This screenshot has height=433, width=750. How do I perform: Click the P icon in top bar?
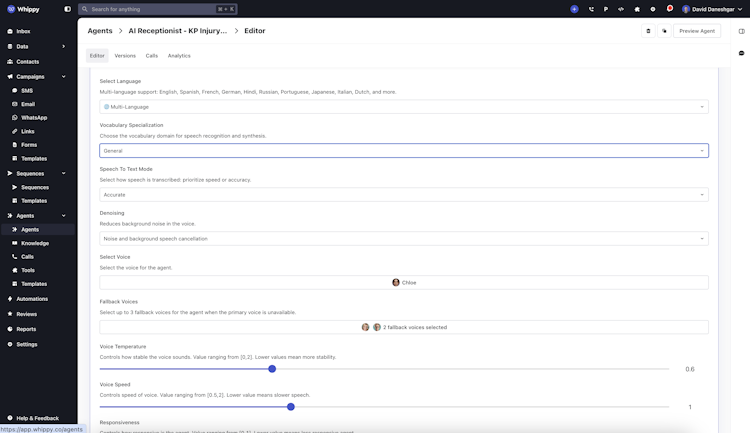point(606,9)
